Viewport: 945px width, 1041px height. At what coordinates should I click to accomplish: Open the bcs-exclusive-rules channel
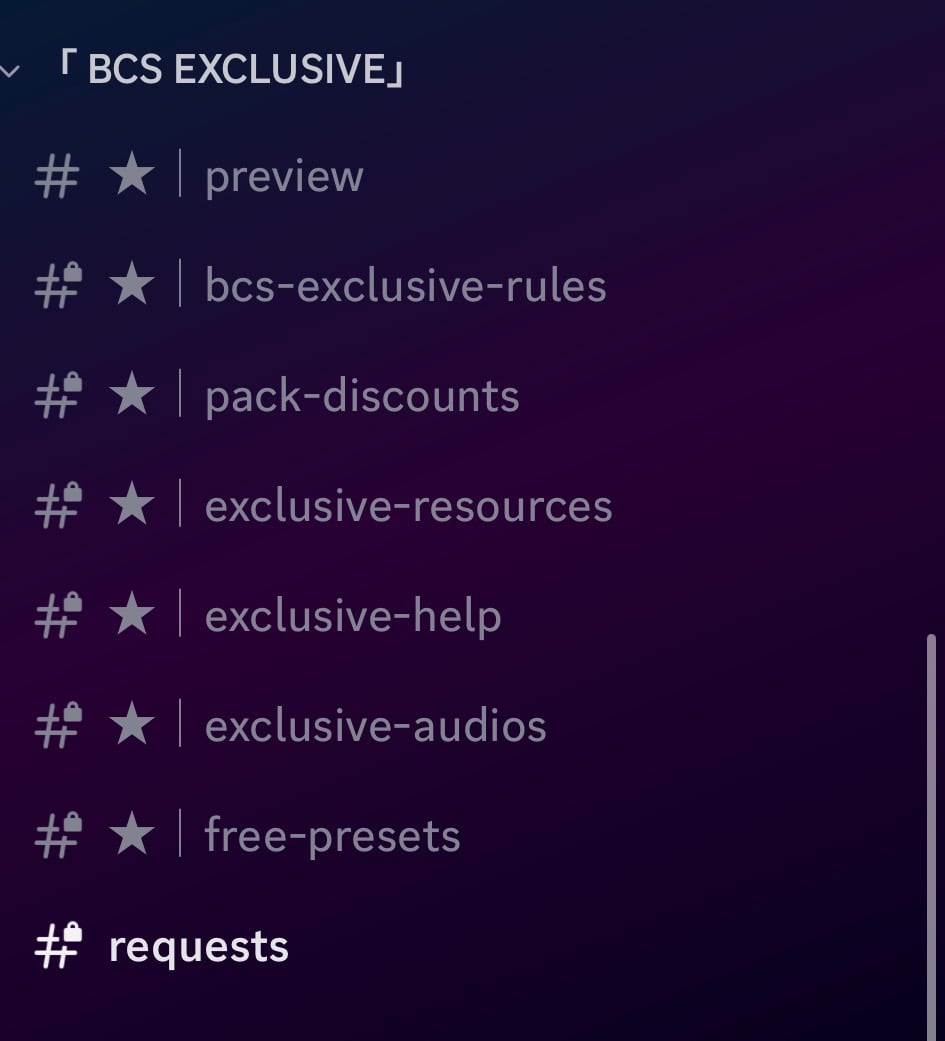pos(405,287)
